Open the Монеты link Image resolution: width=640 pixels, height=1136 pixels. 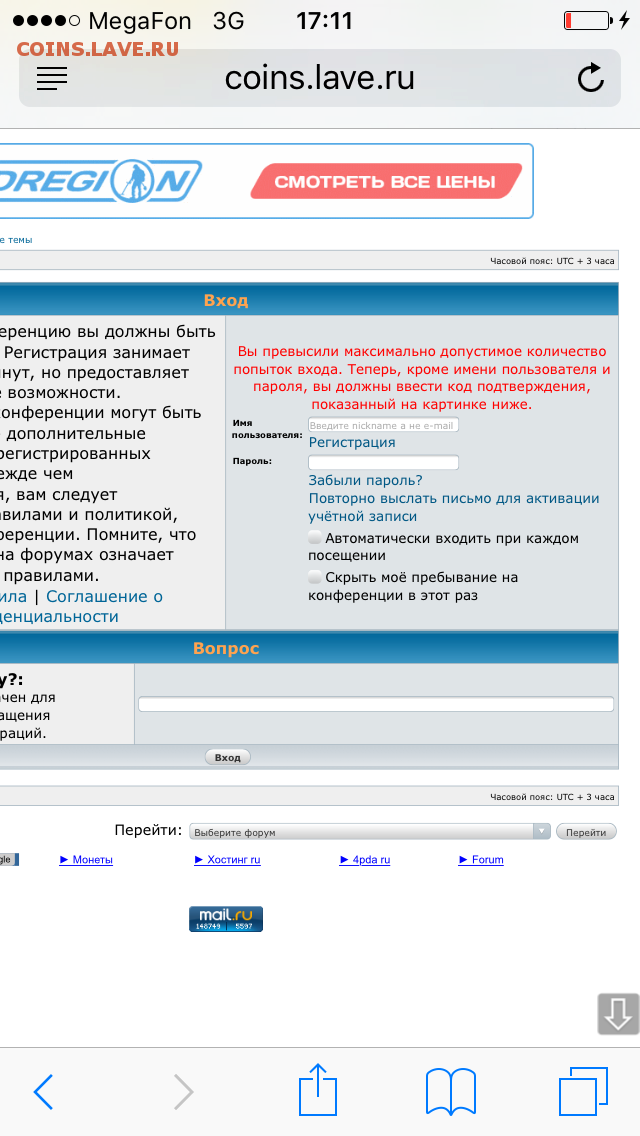(86, 860)
